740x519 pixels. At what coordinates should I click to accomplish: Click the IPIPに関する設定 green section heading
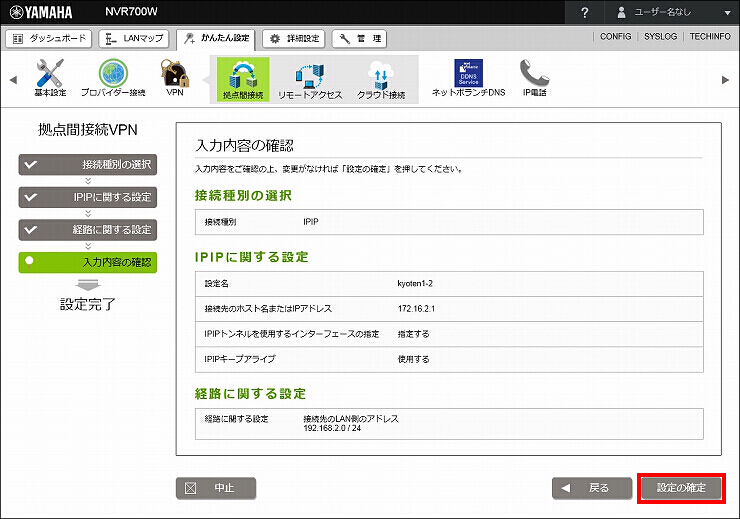[252, 257]
